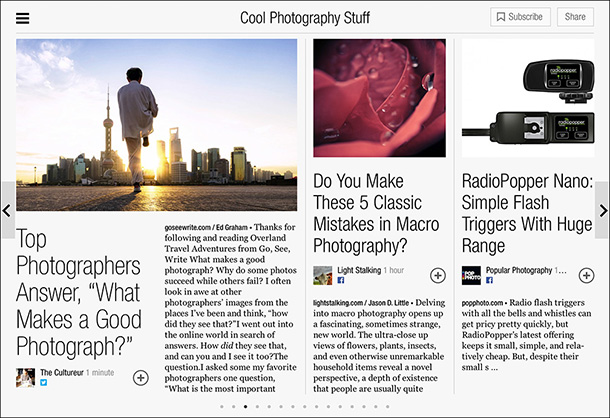Open the hamburger menu

[x=23, y=18]
